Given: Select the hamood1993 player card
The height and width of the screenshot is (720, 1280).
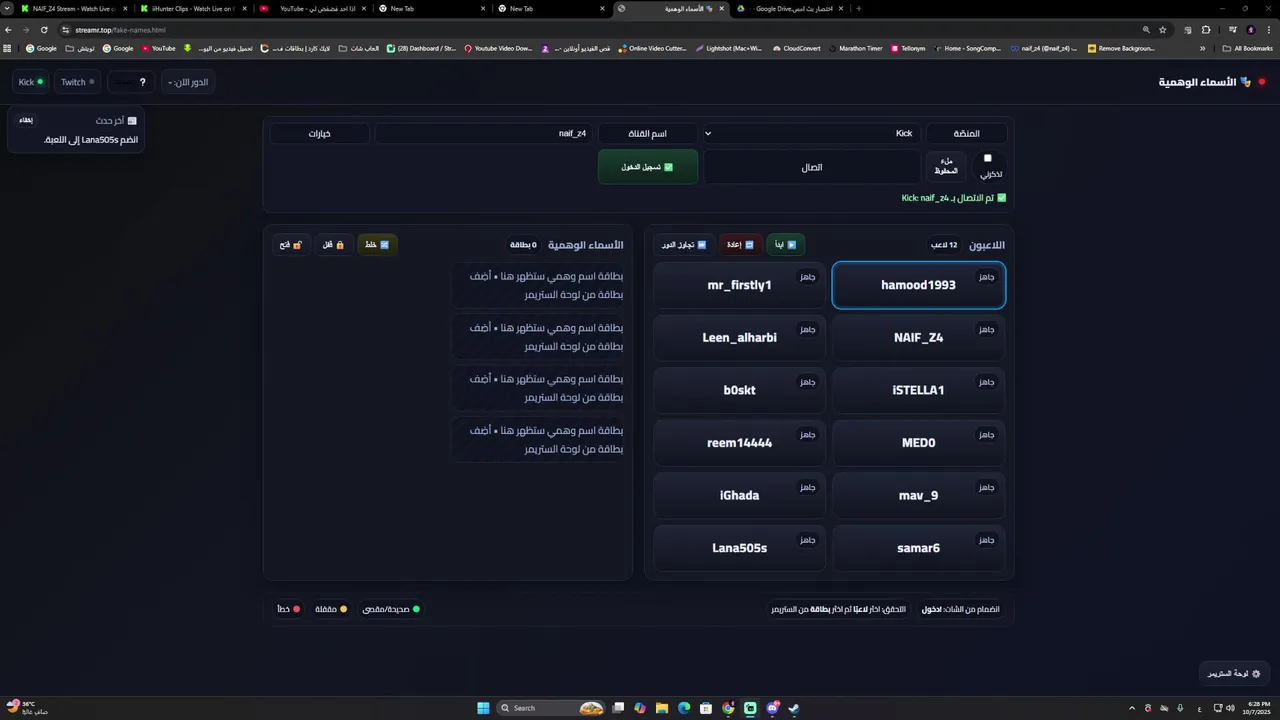Looking at the screenshot, I should (918, 285).
